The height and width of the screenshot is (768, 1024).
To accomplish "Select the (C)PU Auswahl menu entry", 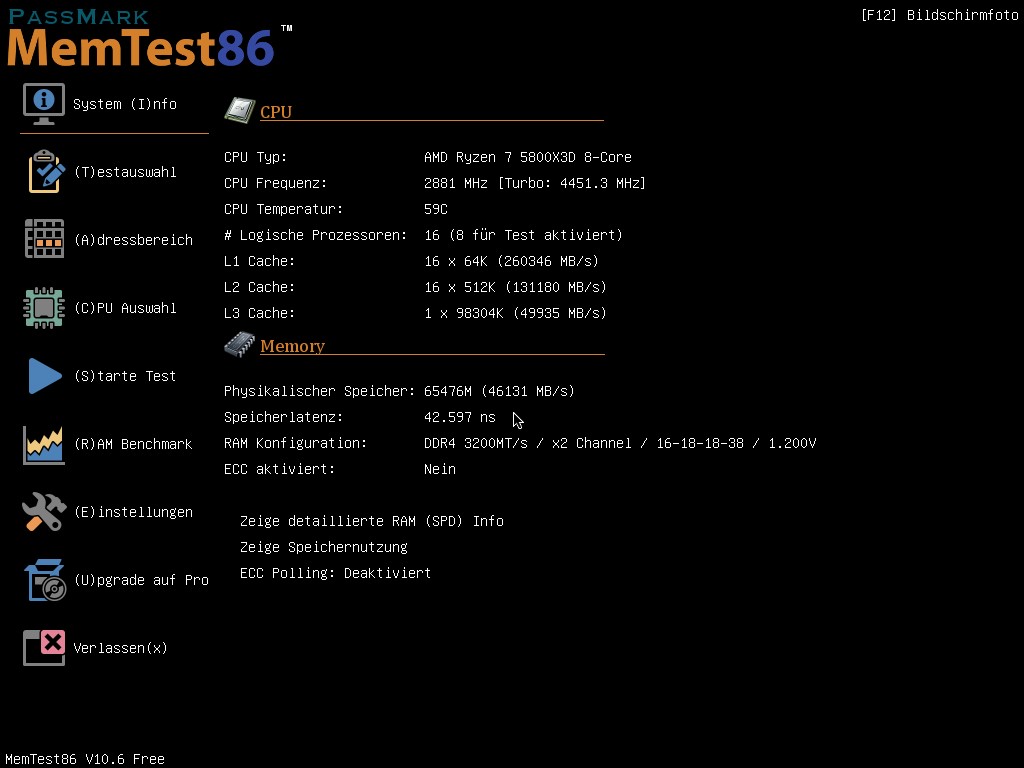I will coord(125,308).
